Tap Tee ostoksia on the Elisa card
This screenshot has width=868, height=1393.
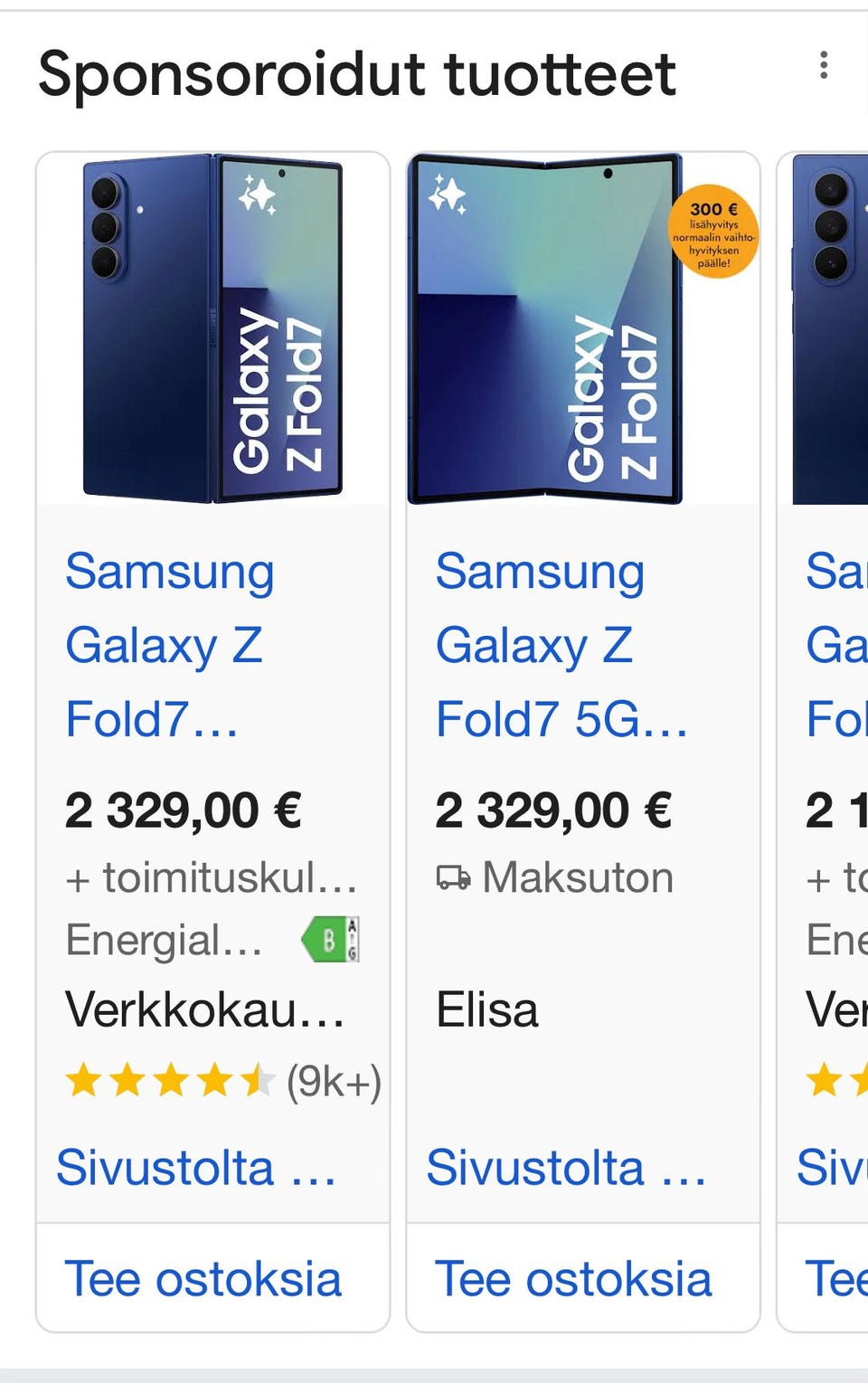tap(573, 1279)
